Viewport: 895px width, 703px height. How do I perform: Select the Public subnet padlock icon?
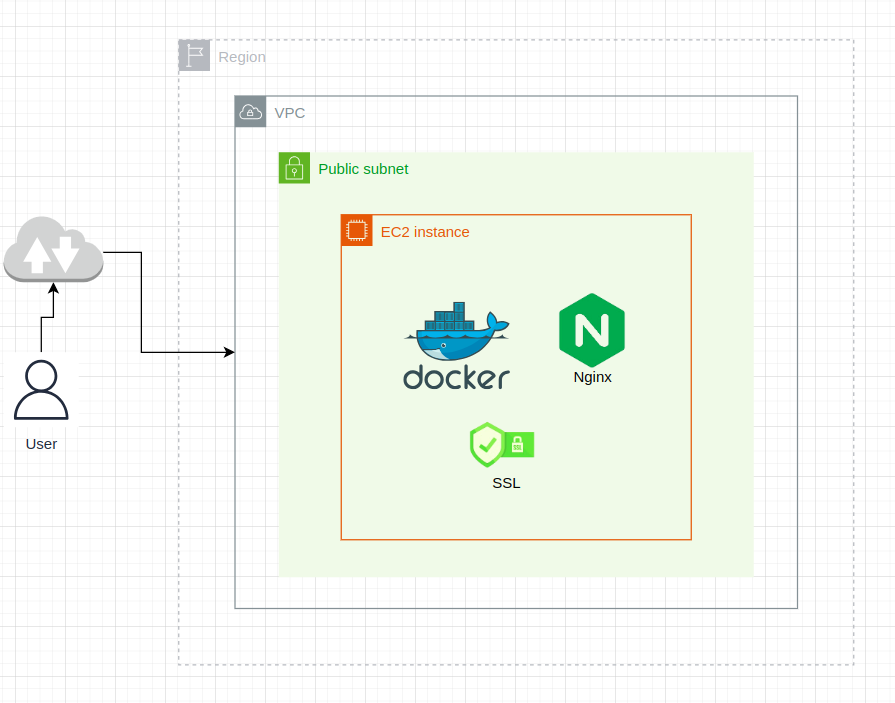coord(294,168)
